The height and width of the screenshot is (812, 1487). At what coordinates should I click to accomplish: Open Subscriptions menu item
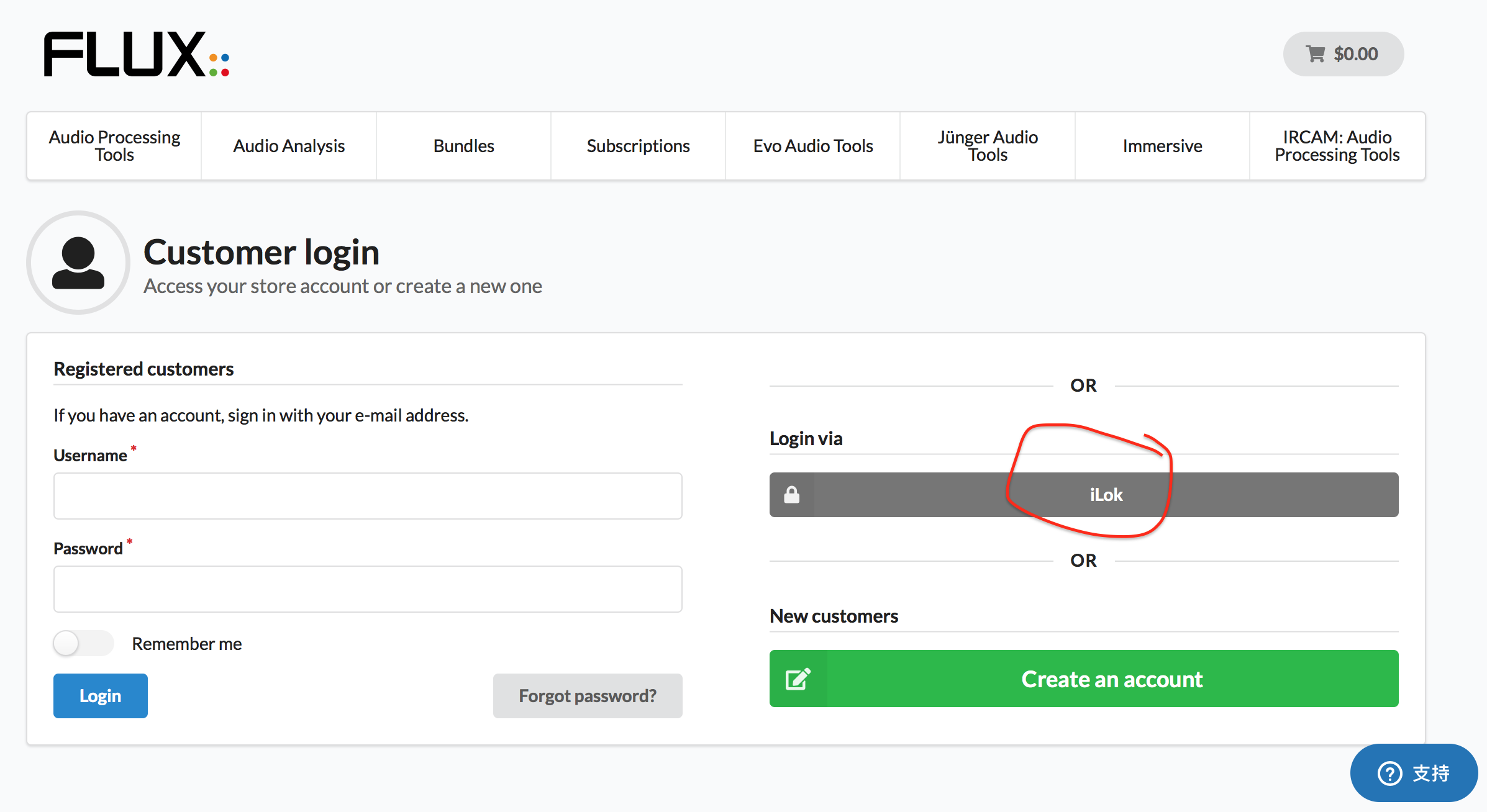tap(638, 146)
